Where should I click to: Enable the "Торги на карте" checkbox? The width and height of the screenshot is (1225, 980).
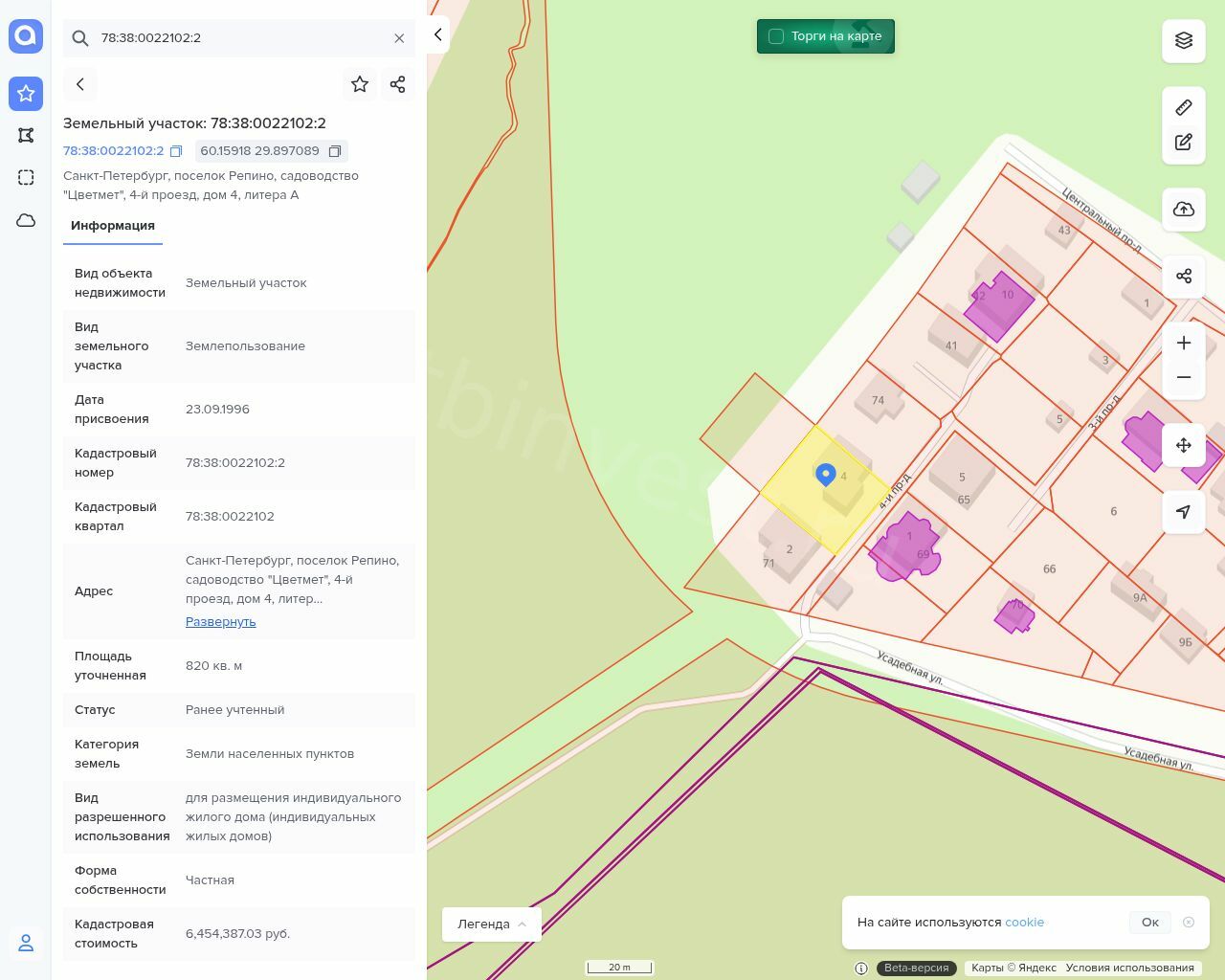(776, 36)
